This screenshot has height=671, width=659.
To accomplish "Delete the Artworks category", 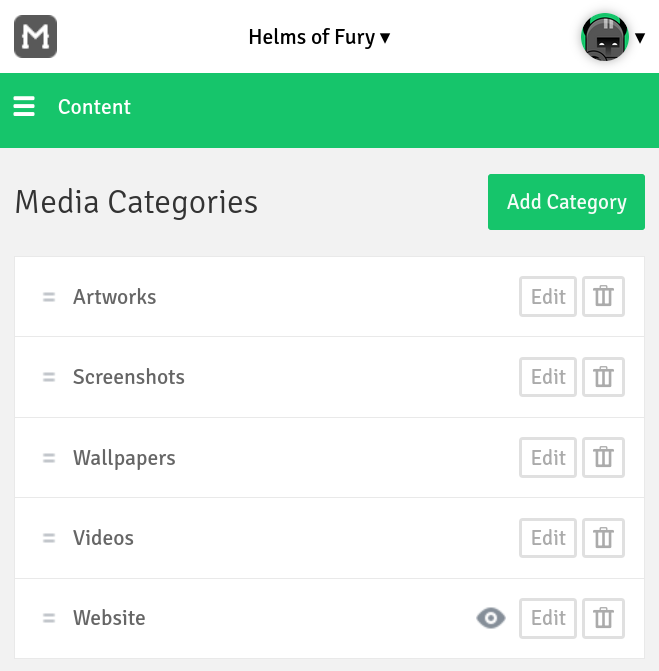I will point(603,297).
